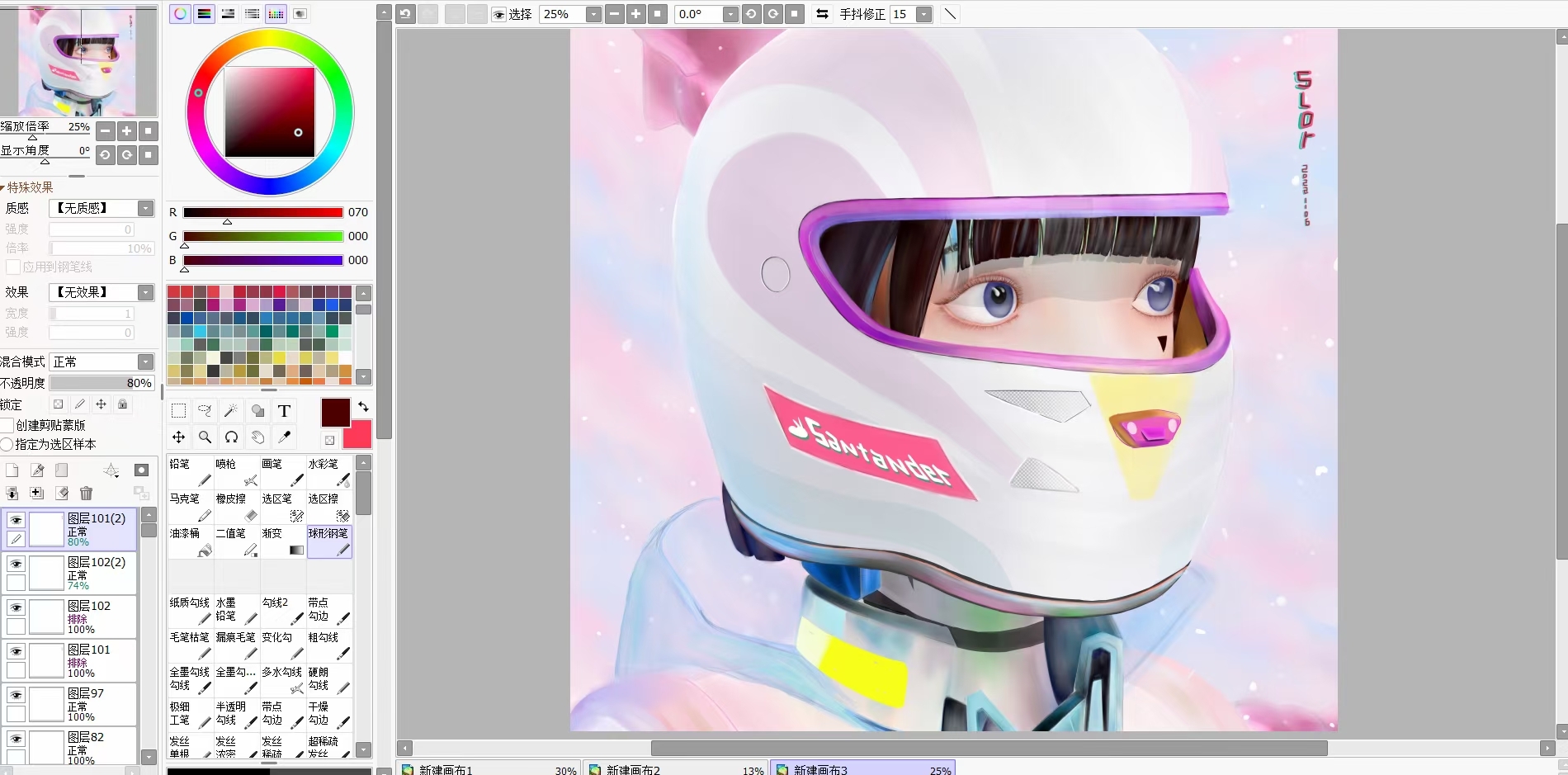Swap foreground and background colors
The height and width of the screenshot is (775, 1568).
pyautogui.click(x=363, y=407)
